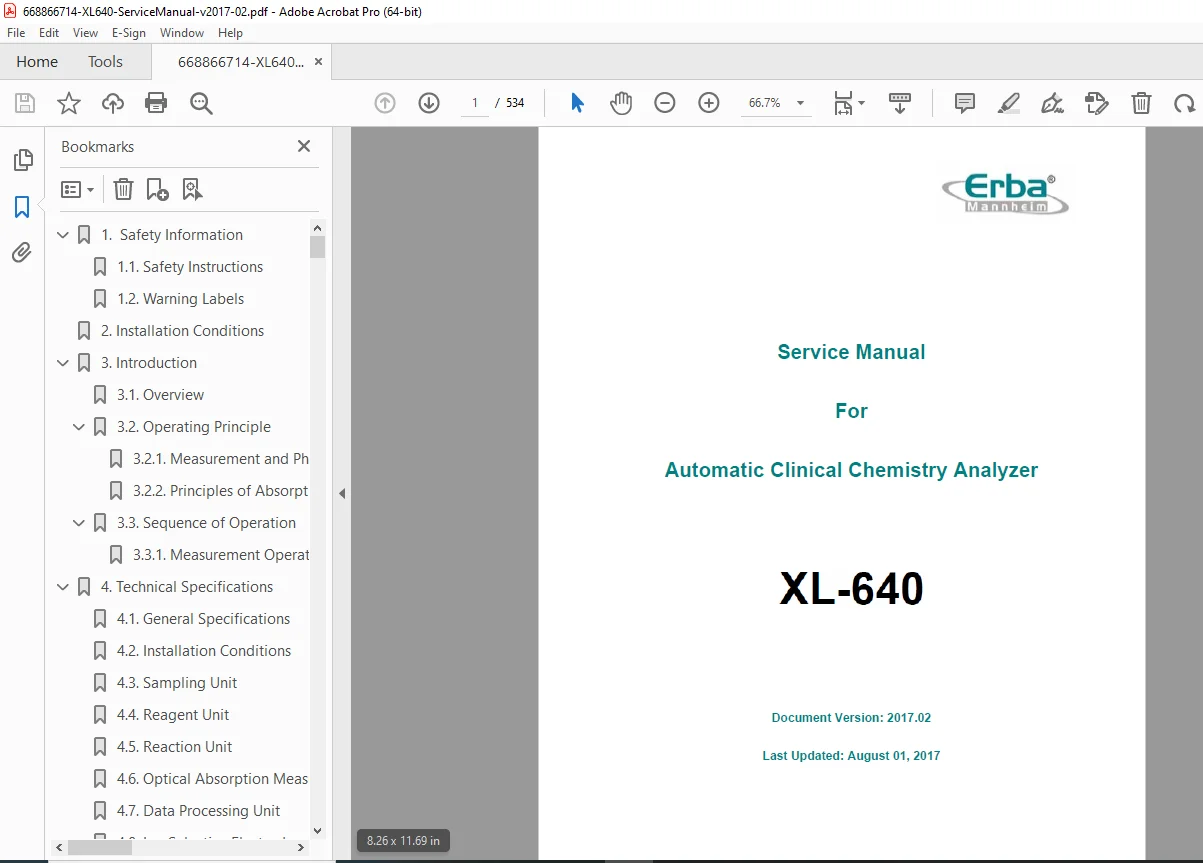Close the 668866714-XL640 document tab

coord(319,62)
